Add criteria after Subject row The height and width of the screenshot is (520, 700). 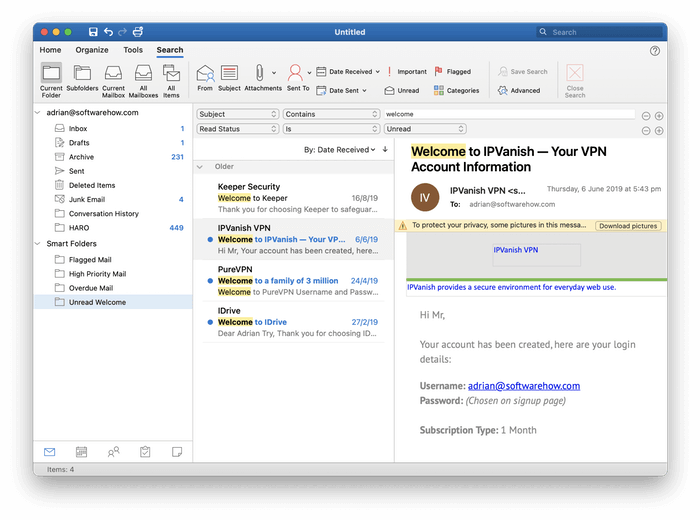coord(658,116)
